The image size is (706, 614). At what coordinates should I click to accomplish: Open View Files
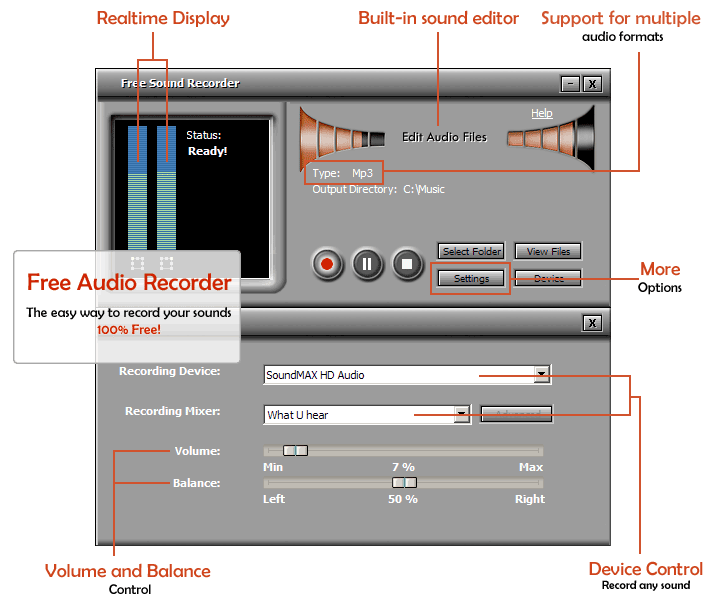pyautogui.click(x=547, y=252)
